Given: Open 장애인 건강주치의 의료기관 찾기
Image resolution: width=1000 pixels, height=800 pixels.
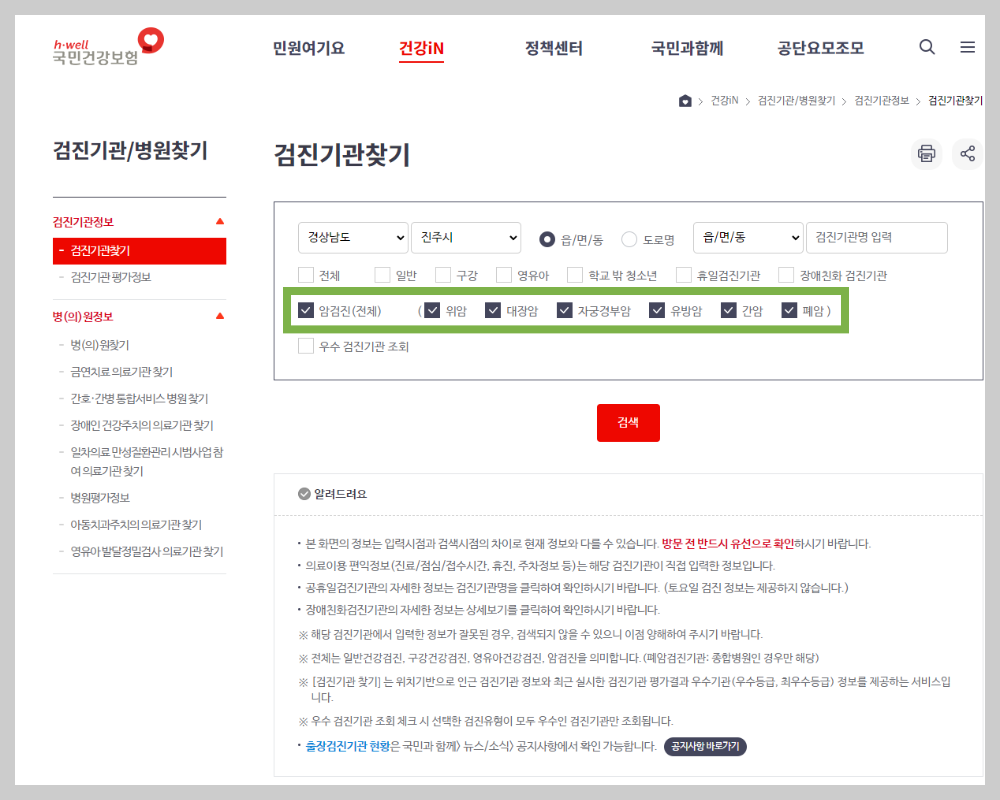Looking at the screenshot, I should click(x=142, y=426).
